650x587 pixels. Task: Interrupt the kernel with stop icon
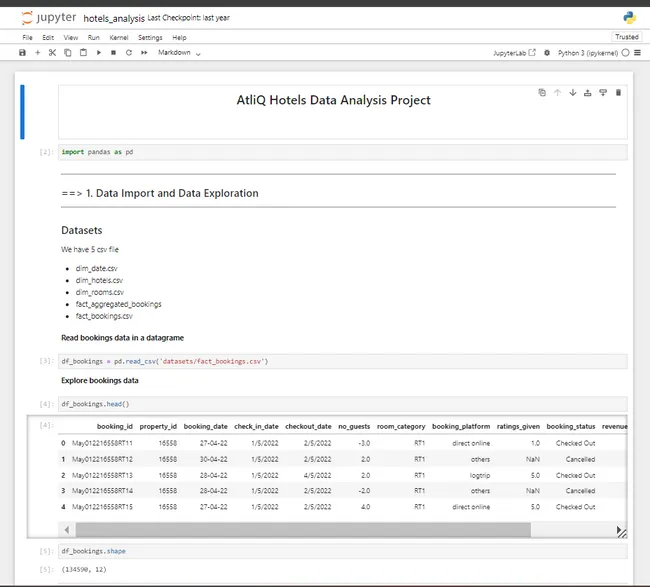point(114,53)
